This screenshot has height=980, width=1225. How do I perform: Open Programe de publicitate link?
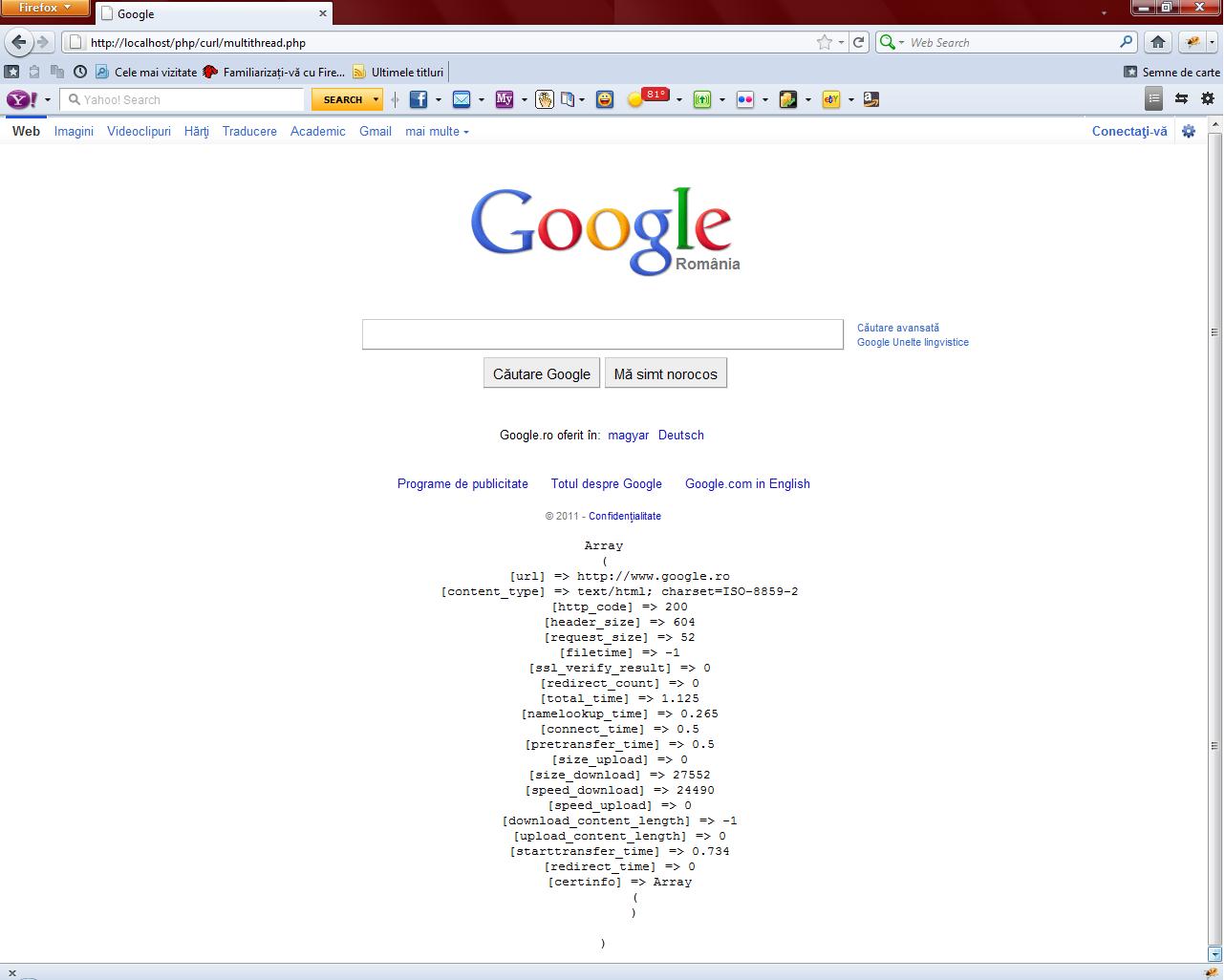462,483
